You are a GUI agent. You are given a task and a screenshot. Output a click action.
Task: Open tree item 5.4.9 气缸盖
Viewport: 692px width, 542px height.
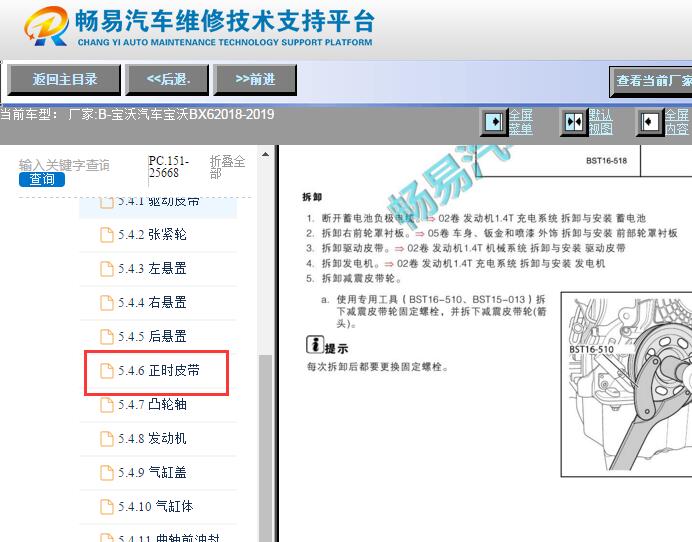pyautogui.click(x=152, y=473)
